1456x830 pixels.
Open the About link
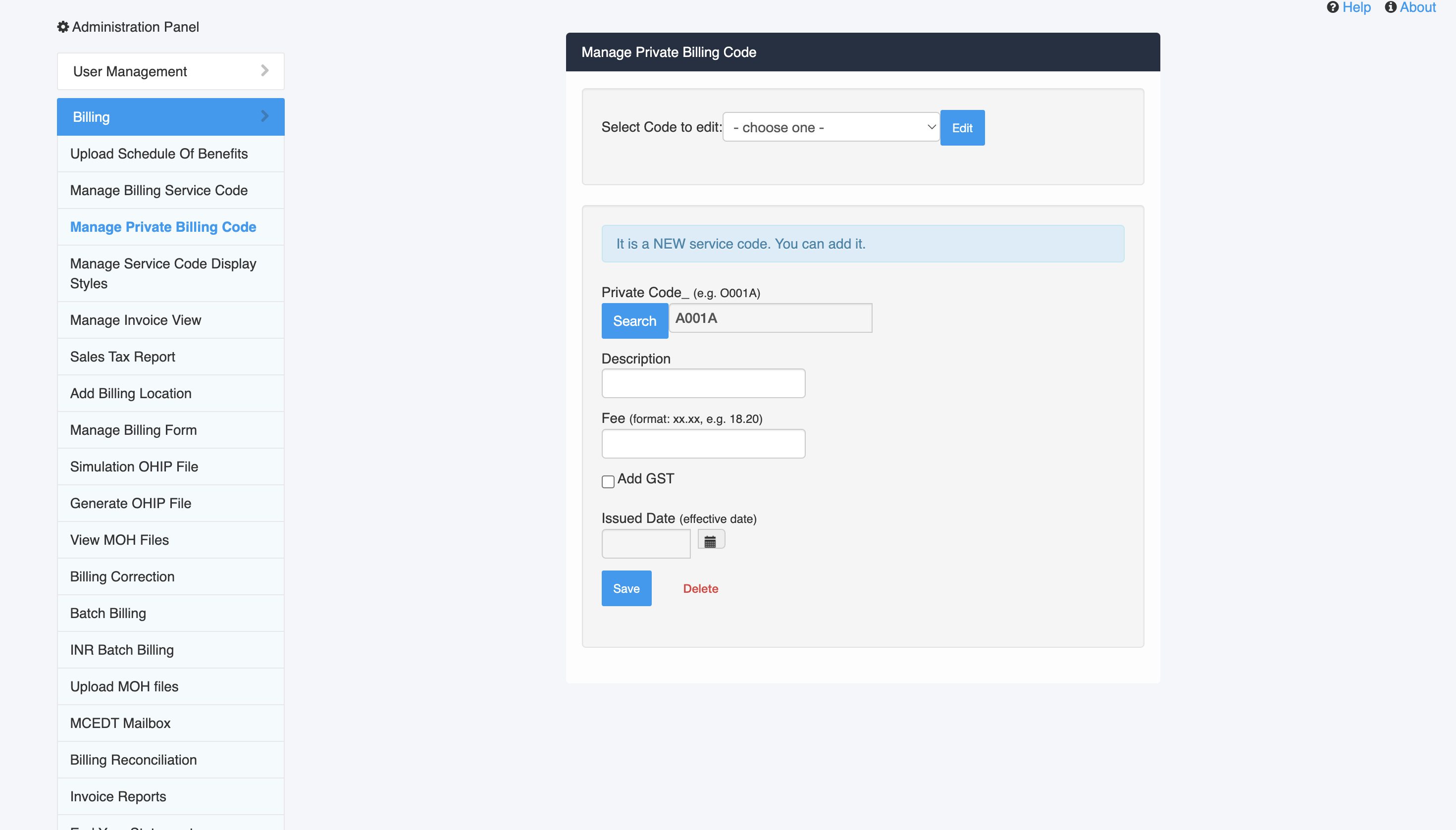click(1417, 7)
